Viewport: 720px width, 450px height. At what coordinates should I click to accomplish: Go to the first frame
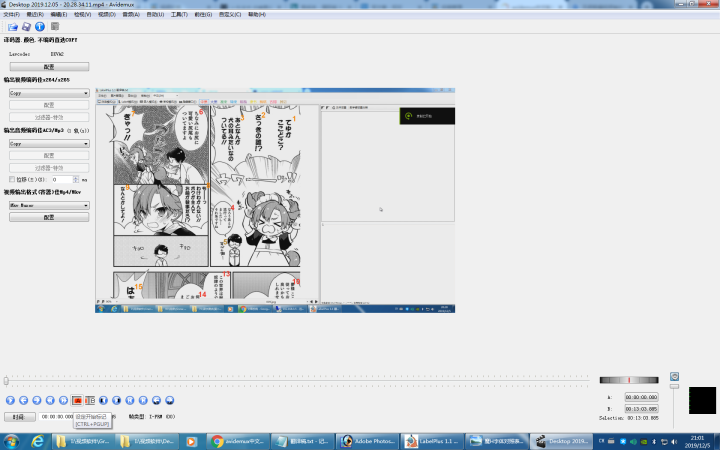(130, 400)
